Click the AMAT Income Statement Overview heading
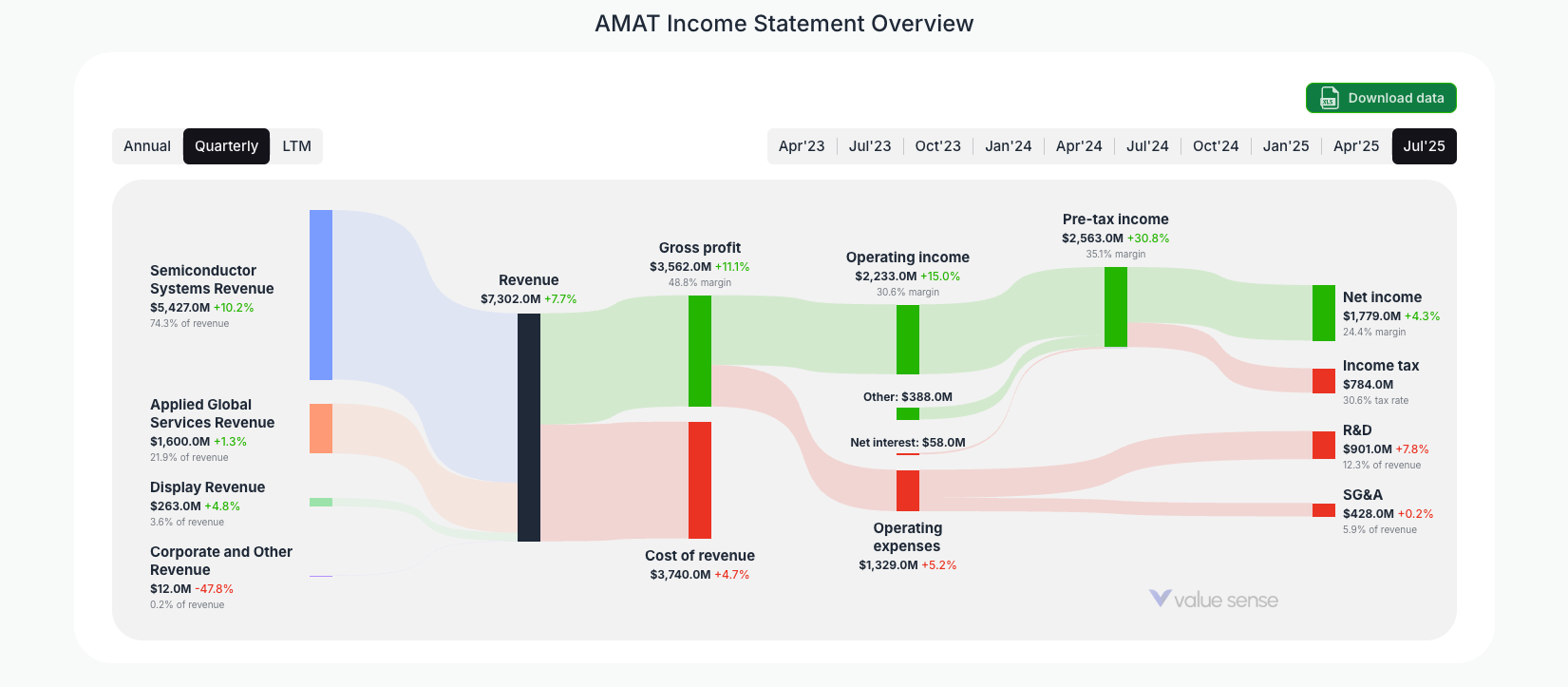The width and height of the screenshot is (1568, 687). point(784,24)
